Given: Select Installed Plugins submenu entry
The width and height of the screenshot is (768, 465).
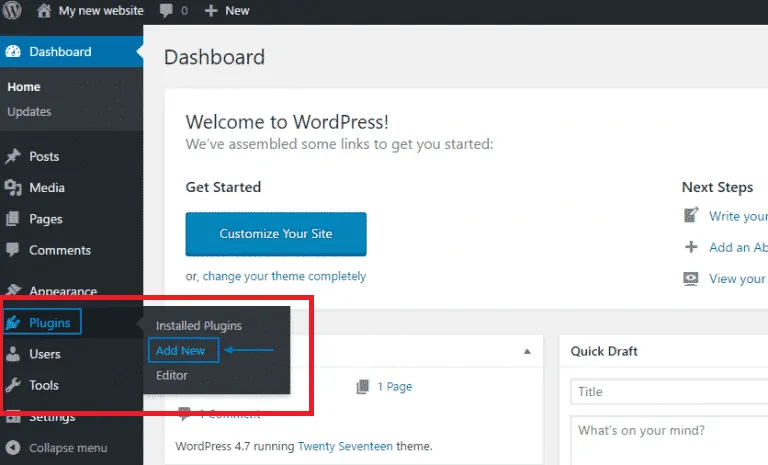Looking at the screenshot, I should pos(198,326).
